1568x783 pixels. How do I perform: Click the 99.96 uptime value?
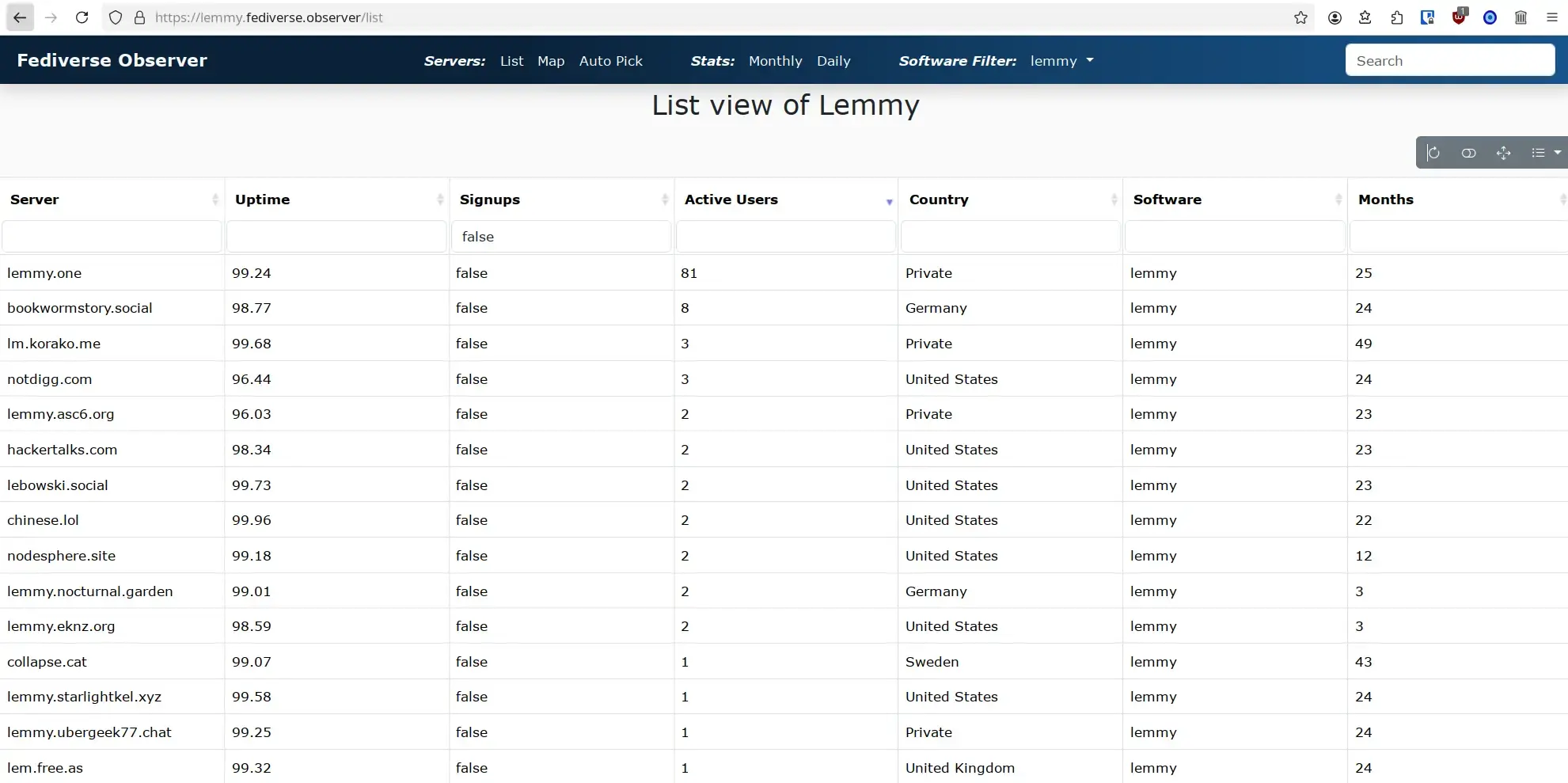(252, 520)
